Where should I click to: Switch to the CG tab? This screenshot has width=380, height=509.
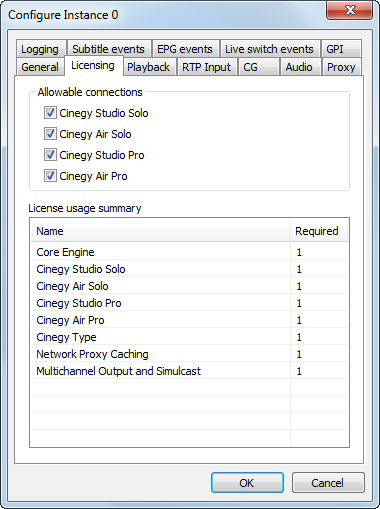(258, 67)
